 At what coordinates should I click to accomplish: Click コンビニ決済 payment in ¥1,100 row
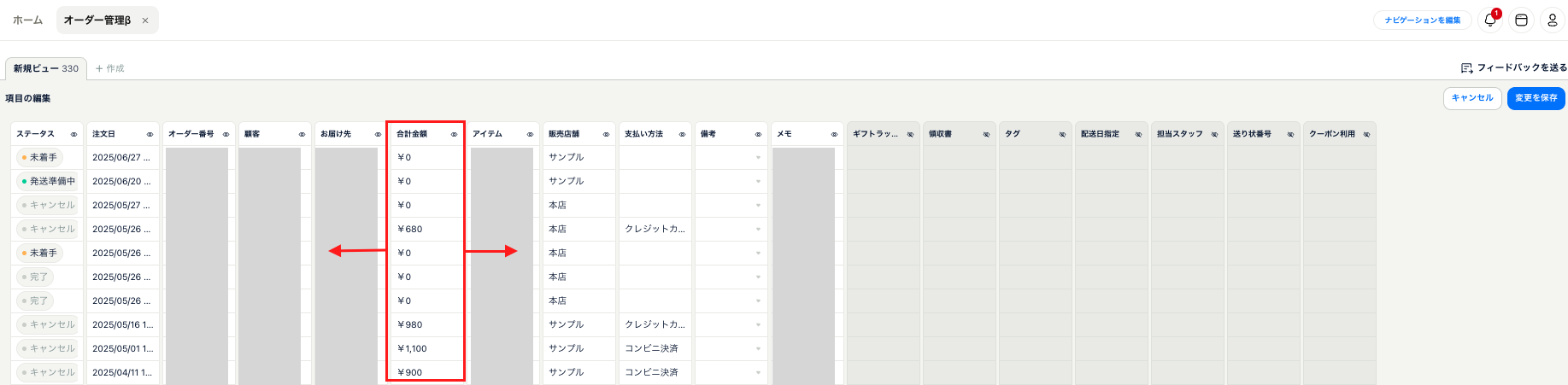[x=655, y=348]
